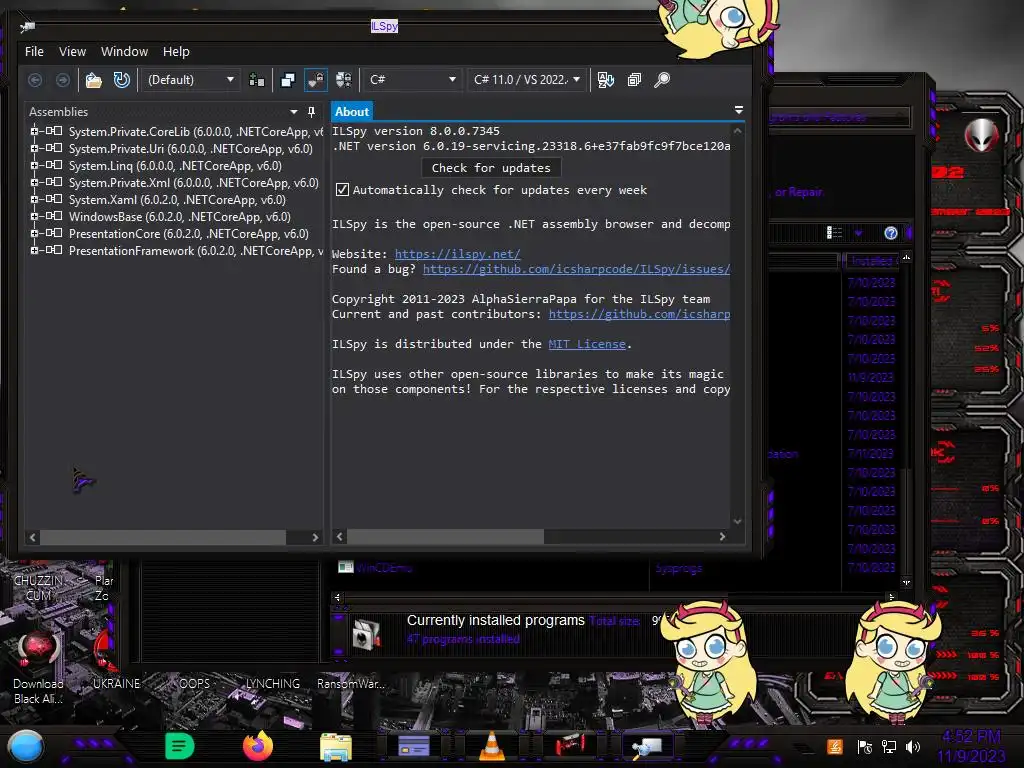
Task: Open the File menu
Action: [x=35, y=52]
